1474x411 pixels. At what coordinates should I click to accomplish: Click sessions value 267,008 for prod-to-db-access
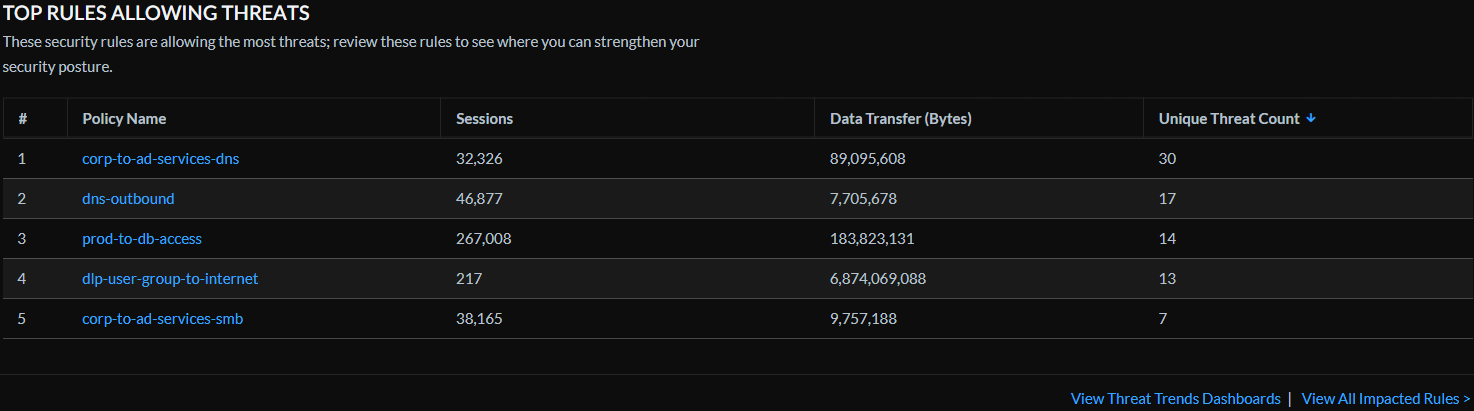coord(483,238)
